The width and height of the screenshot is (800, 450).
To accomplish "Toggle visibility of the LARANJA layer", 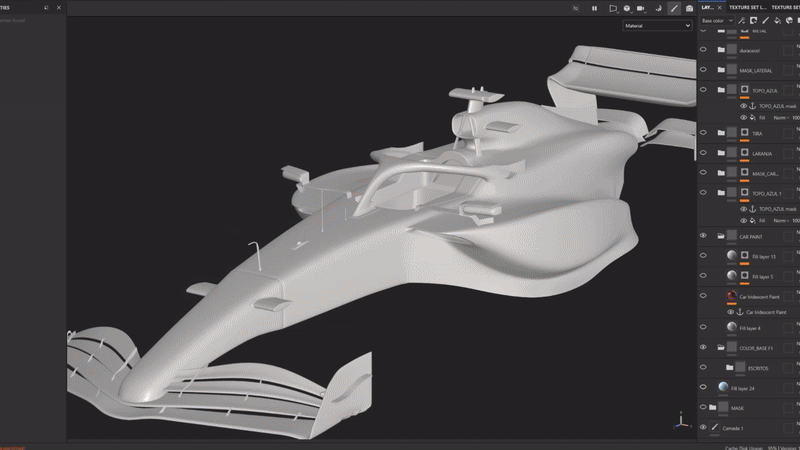I will click(703, 153).
